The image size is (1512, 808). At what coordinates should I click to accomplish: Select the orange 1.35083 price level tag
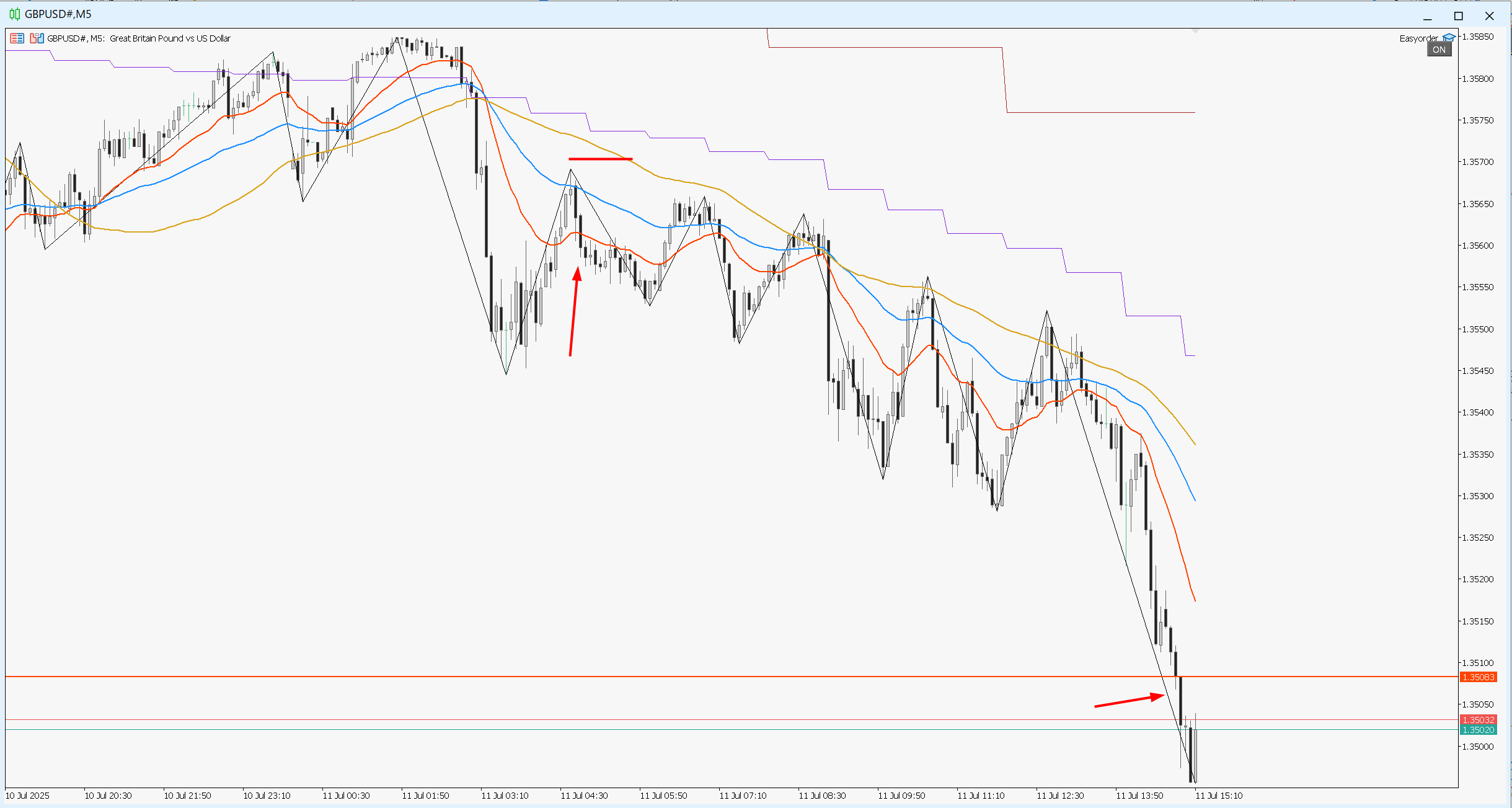[x=1479, y=677]
